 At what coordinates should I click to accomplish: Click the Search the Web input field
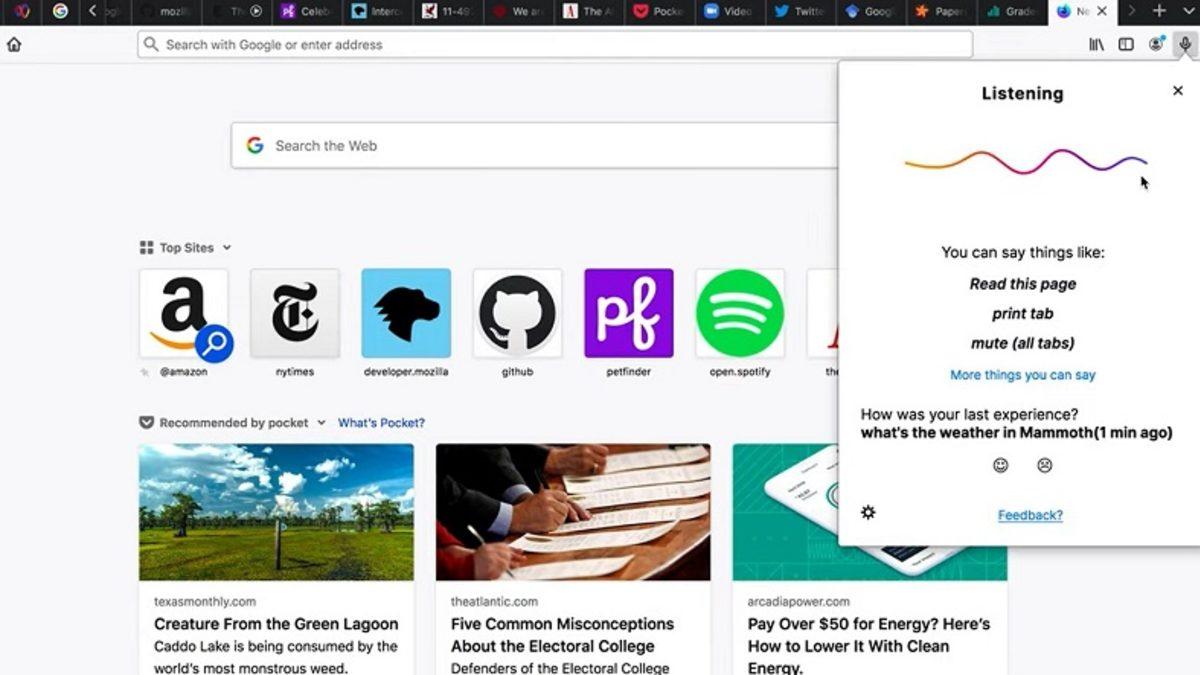[500, 146]
